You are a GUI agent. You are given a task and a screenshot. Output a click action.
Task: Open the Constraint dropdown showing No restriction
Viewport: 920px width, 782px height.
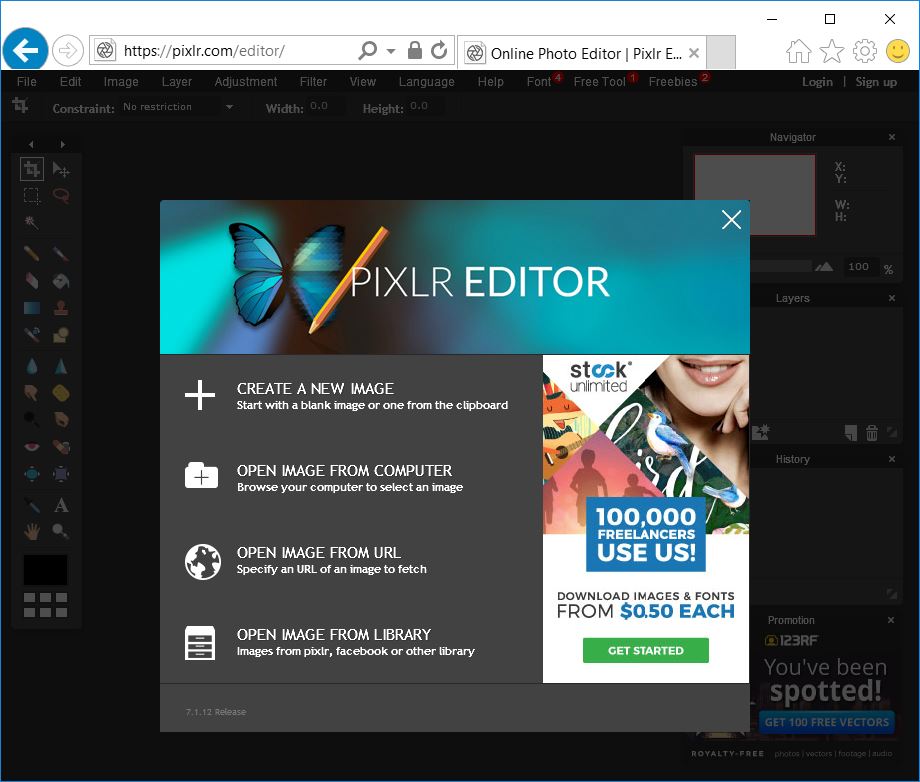[178, 107]
